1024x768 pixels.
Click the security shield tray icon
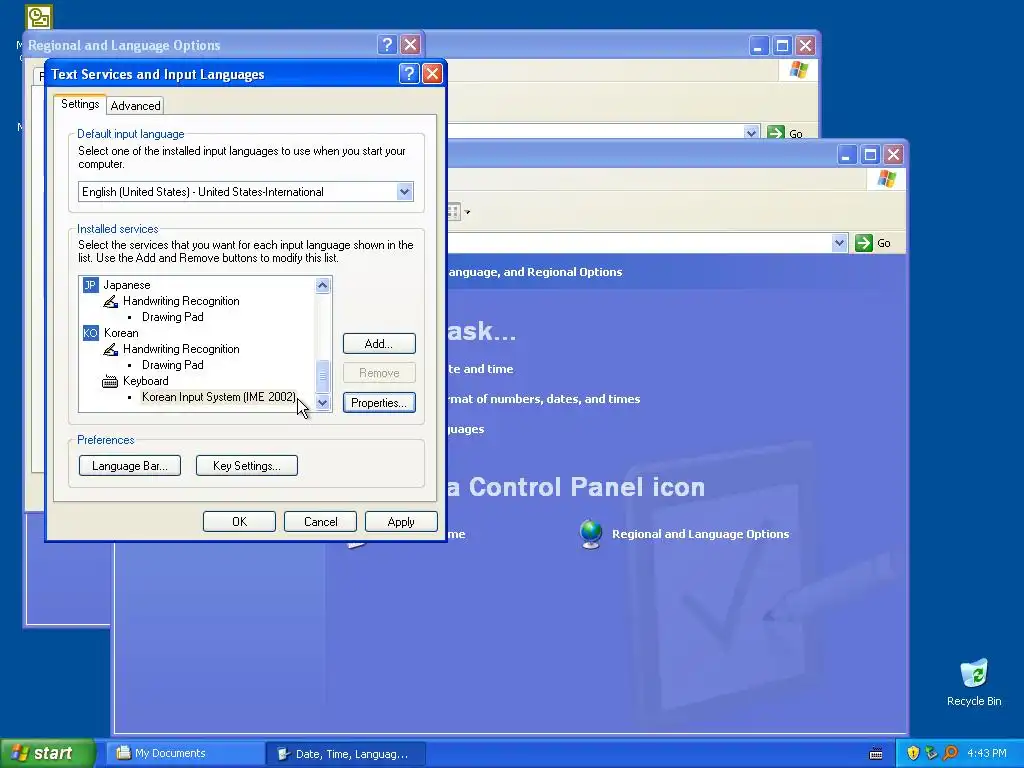pyautogui.click(x=913, y=753)
